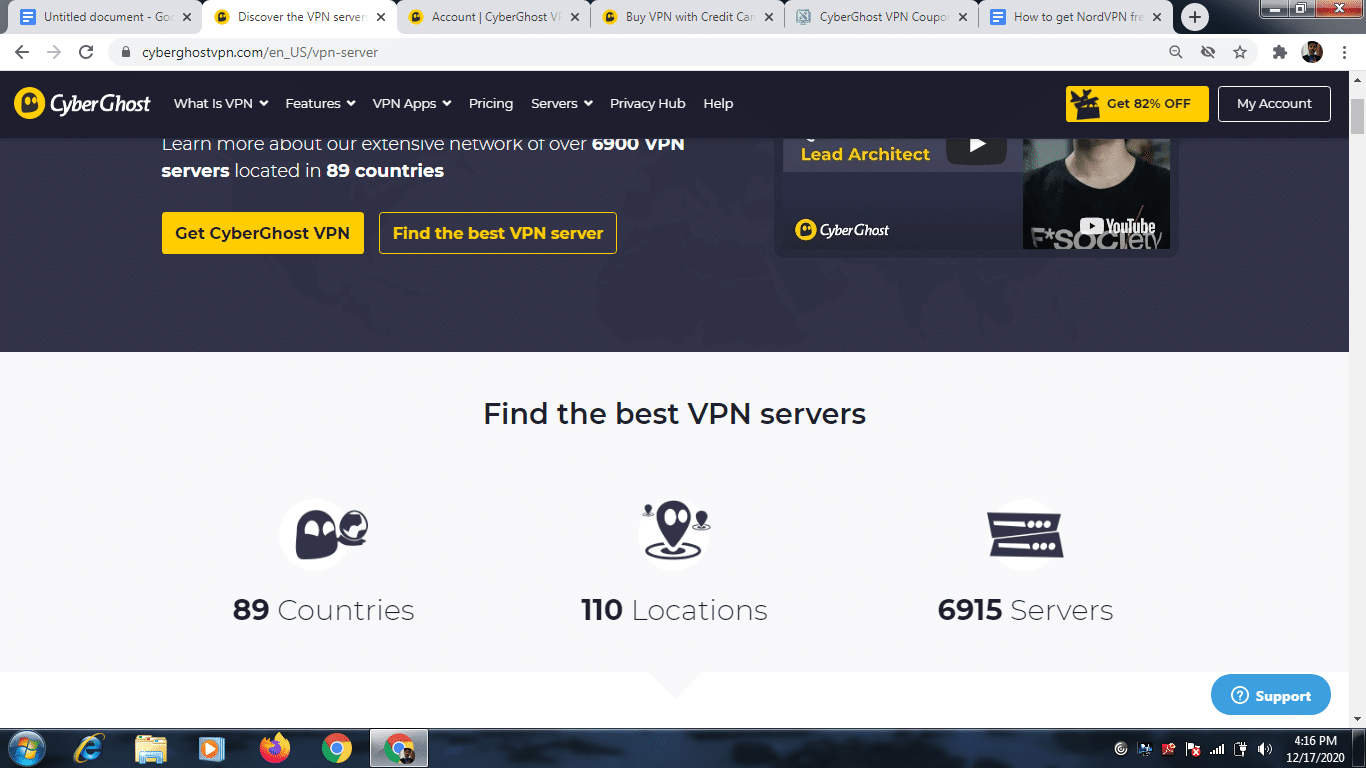1366x768 pixels.
Task: Click the taskbar clock showing 4:16 PM
Action: coord(1315,748)
